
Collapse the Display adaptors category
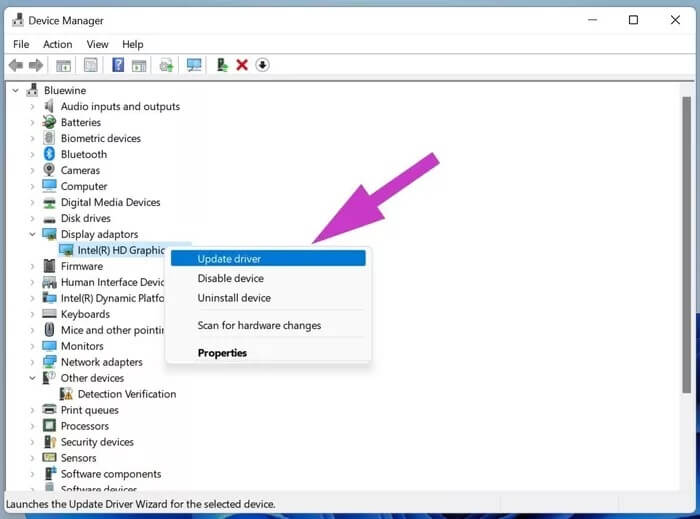(x=32, y=234)
